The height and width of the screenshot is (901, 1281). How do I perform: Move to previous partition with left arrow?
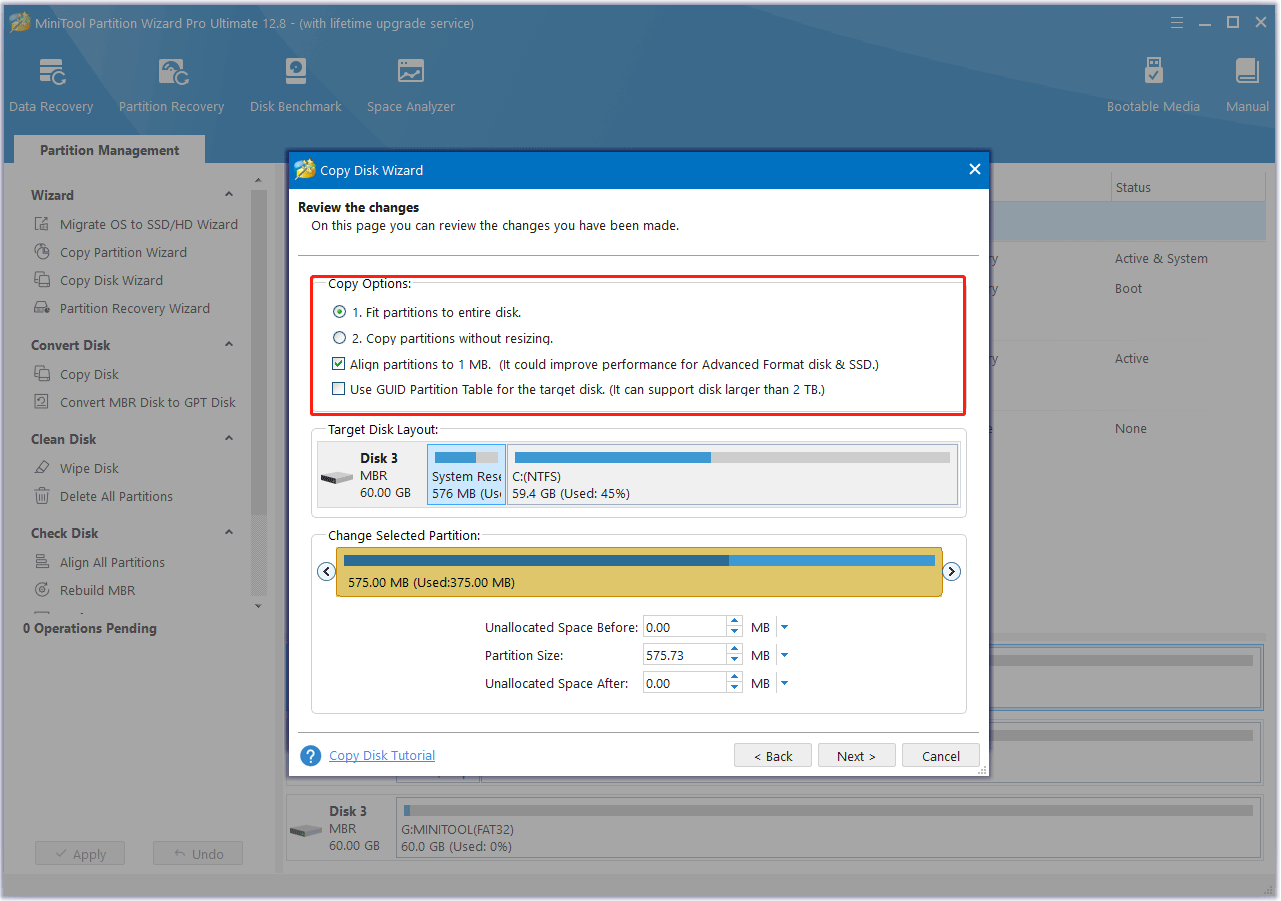click(326, 571)
